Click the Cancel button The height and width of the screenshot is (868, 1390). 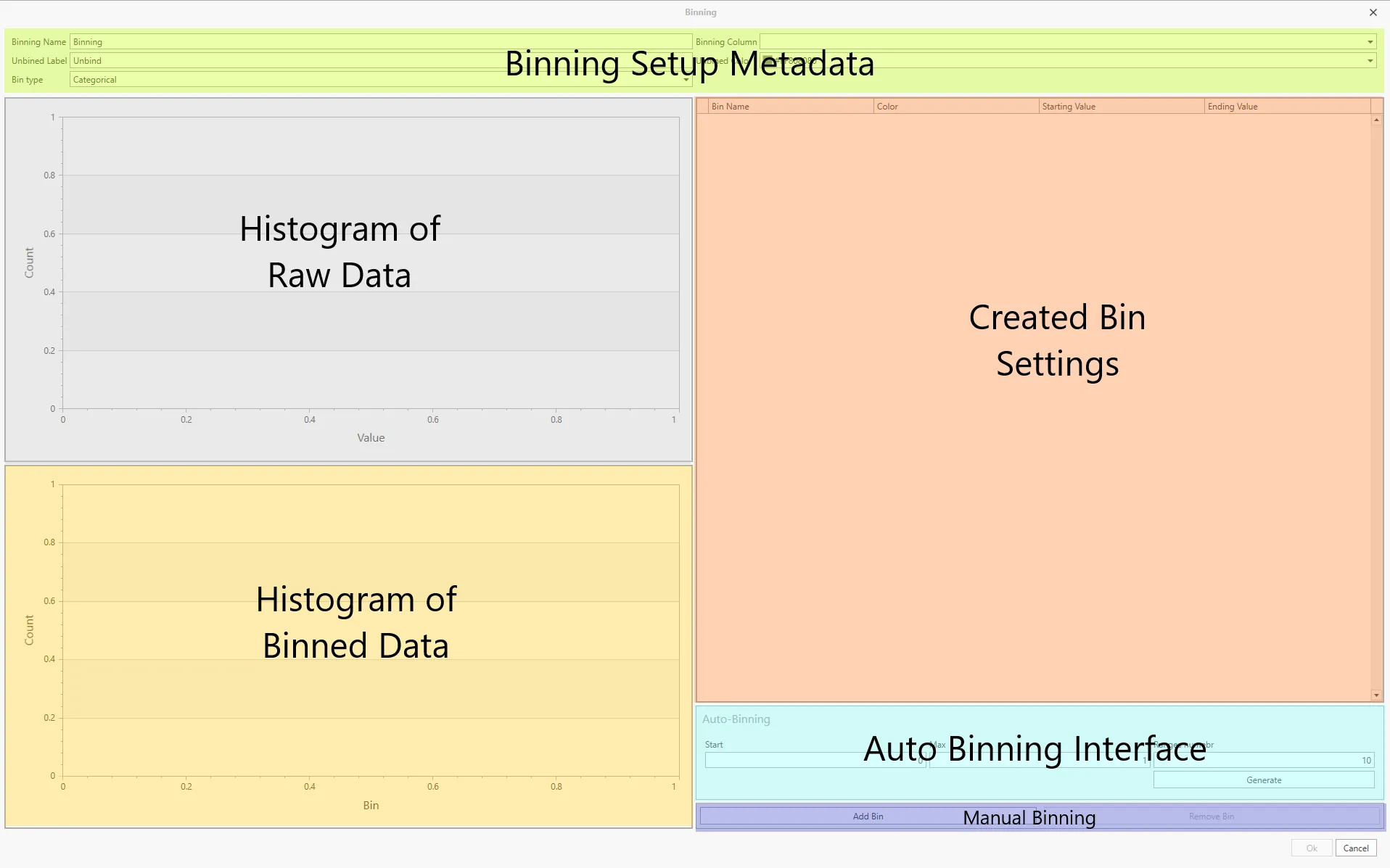(1355, 848)
